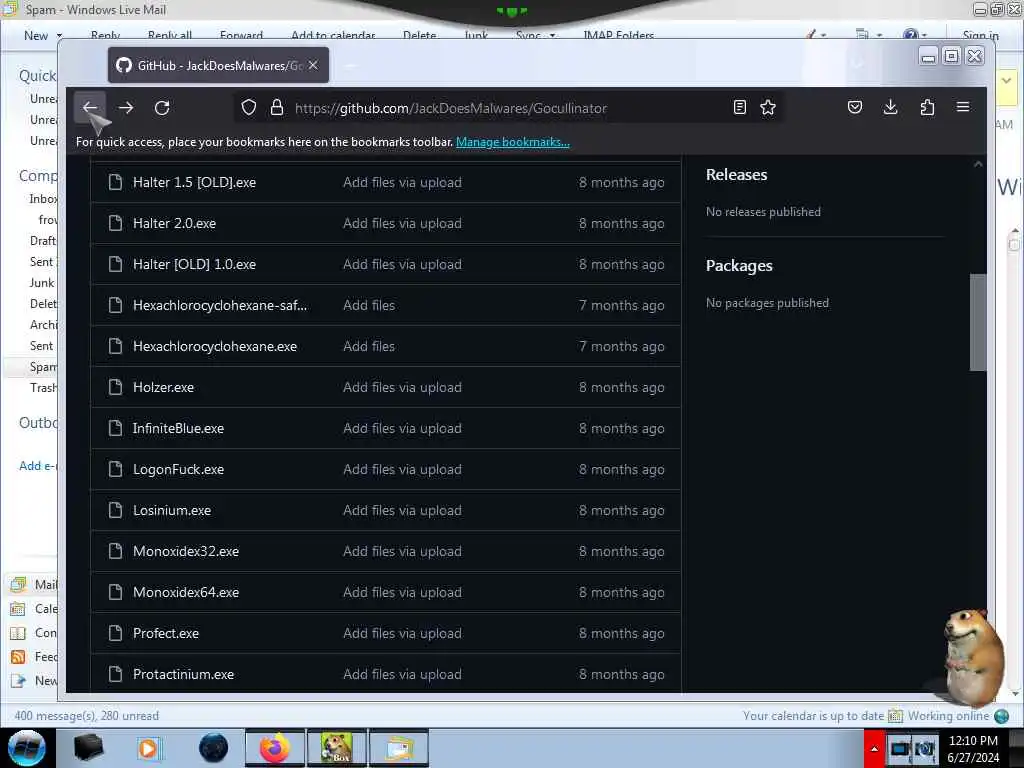Viewport: 1024px width, 768px height.
Task: Open 'Add files' commit for Hexachlorocyclohexane.exe
Action: (369, 347)
